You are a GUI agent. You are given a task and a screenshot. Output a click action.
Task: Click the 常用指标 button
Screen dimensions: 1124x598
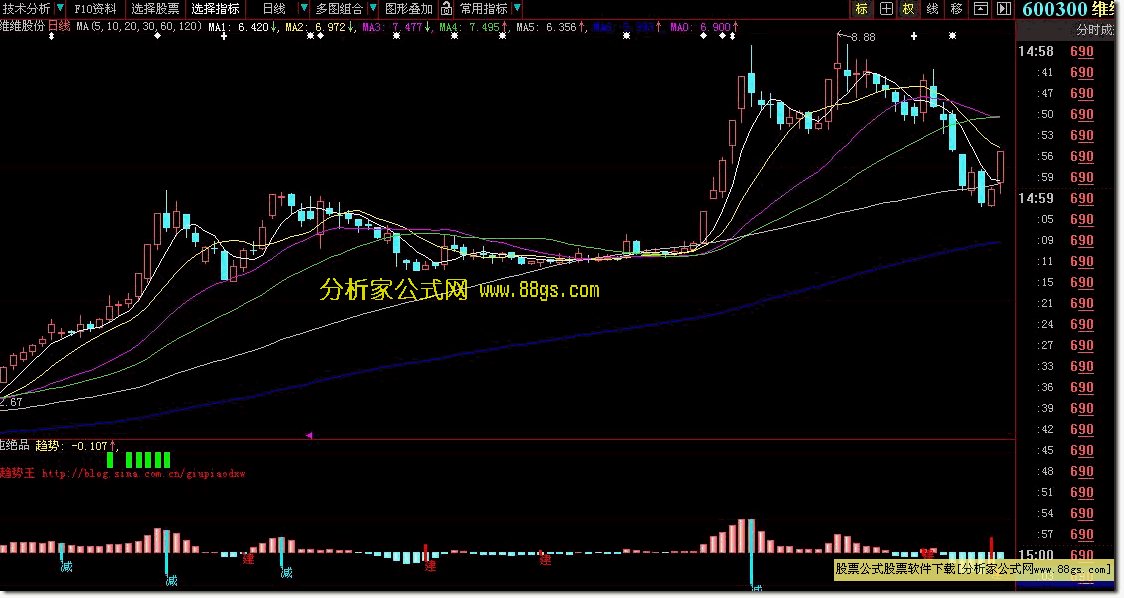pyautogui.click(x=484, y=9)
